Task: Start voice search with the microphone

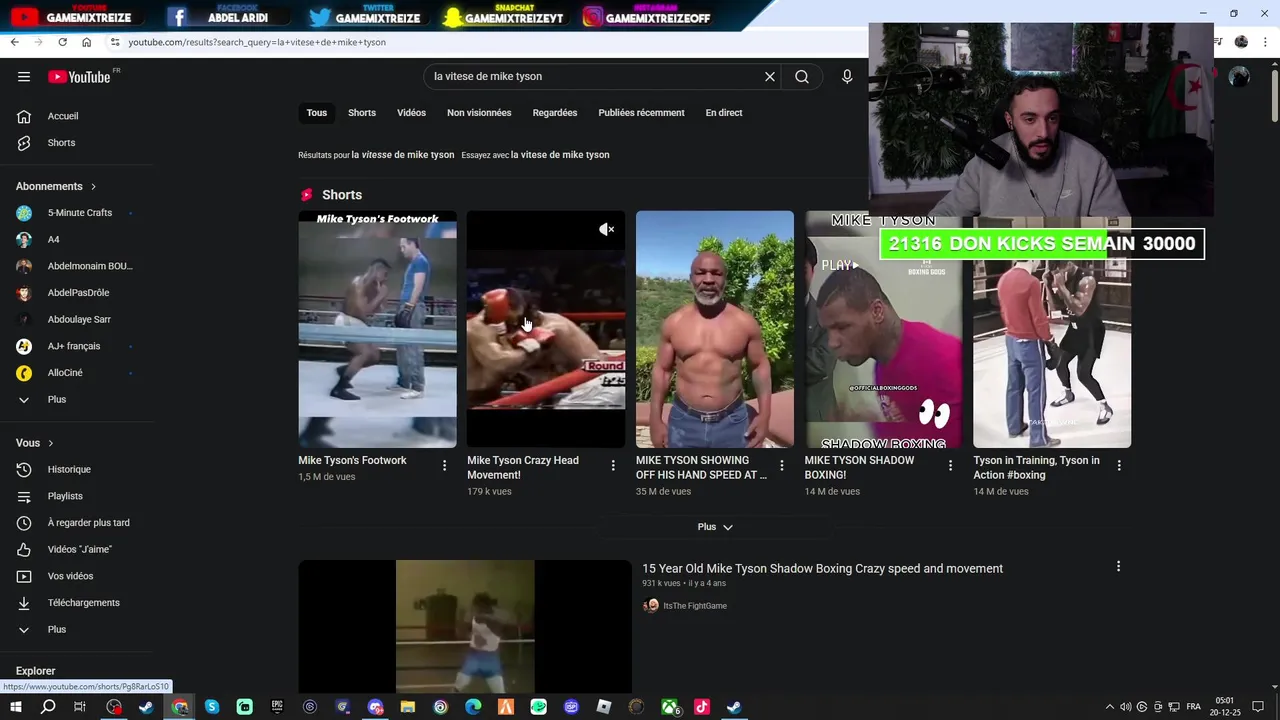Action: (x=847, y=77)
